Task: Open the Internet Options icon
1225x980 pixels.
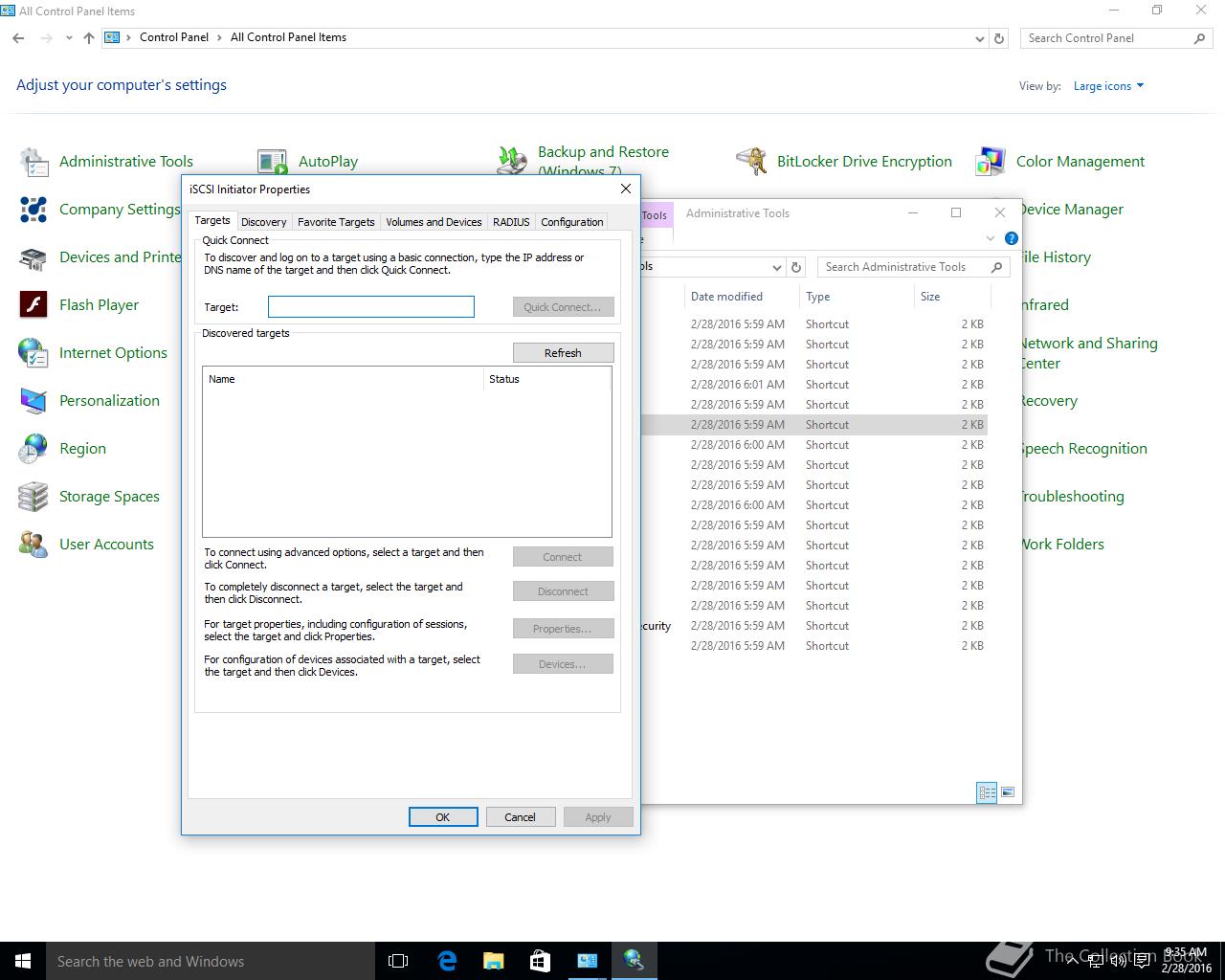Action: (x=34, y=353)
